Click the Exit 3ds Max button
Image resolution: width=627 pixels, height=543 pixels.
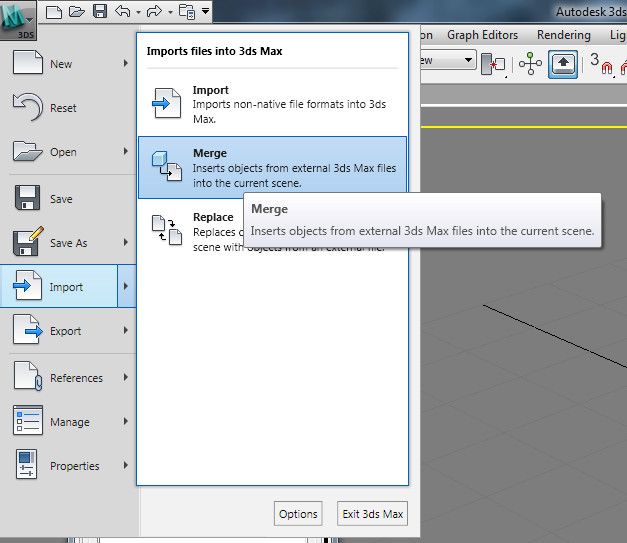[372, 514]
